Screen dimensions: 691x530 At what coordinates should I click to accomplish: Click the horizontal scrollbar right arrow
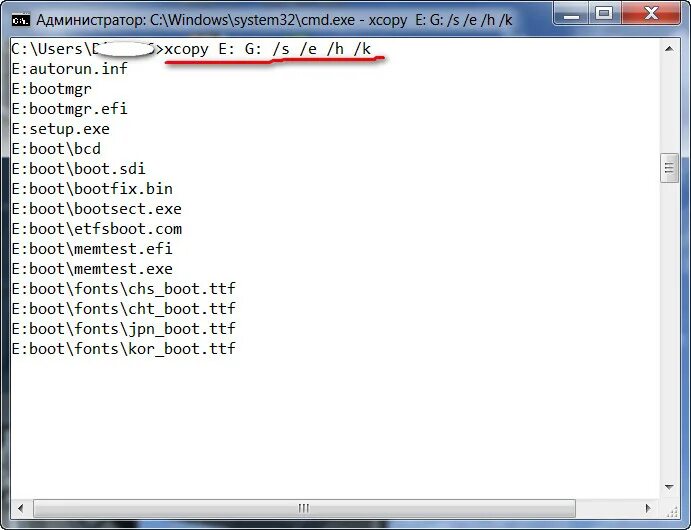[x=648, y=508]
